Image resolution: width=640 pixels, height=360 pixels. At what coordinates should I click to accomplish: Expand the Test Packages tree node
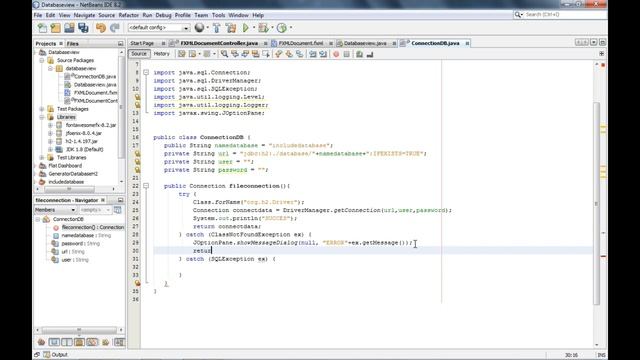42,109
